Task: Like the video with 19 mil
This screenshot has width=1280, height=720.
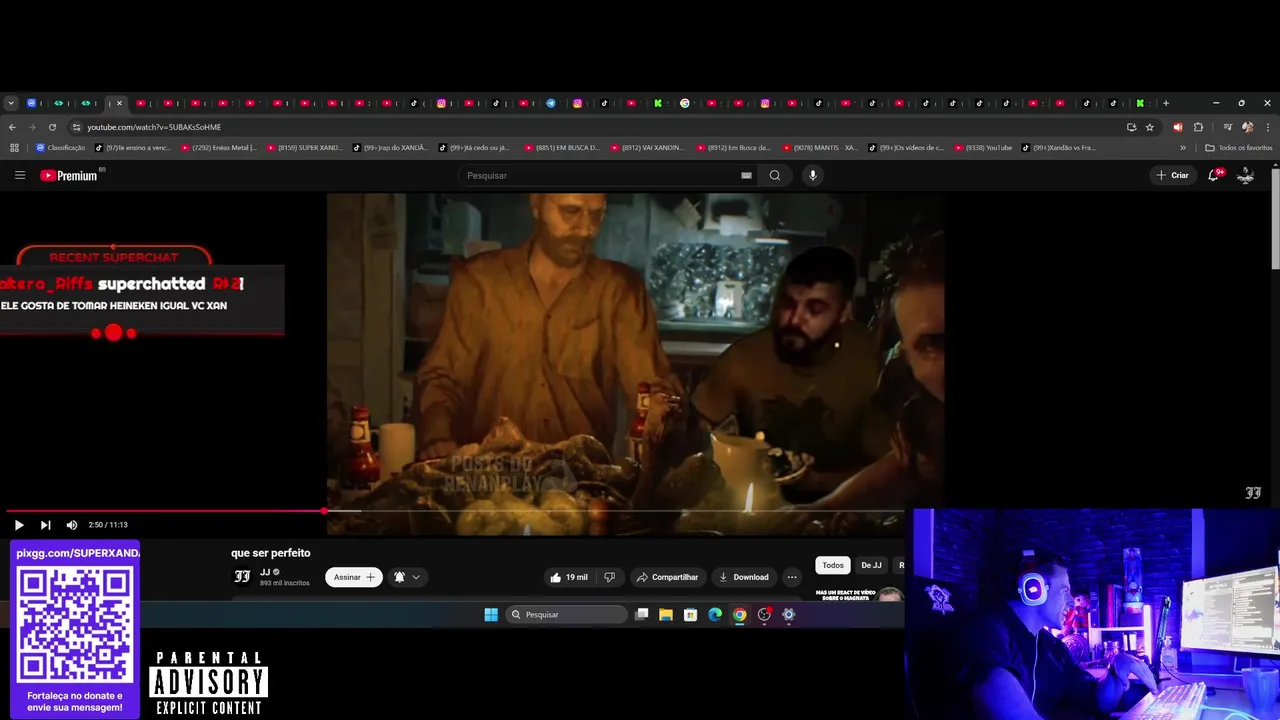Action: (x=568, y=577)
